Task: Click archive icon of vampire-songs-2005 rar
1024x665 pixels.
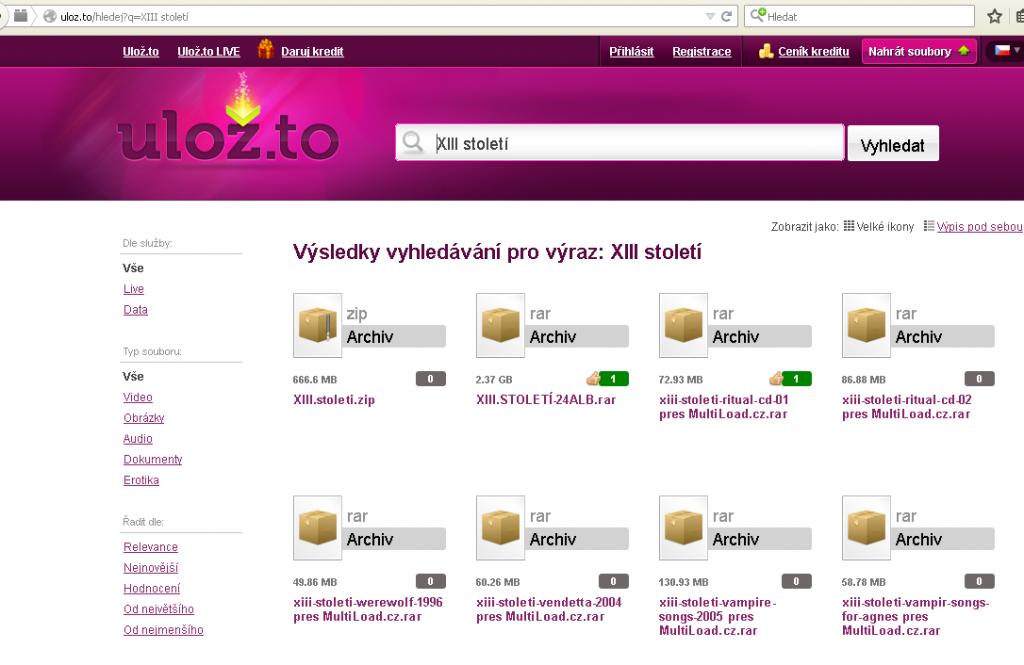Action: [683, 527]
